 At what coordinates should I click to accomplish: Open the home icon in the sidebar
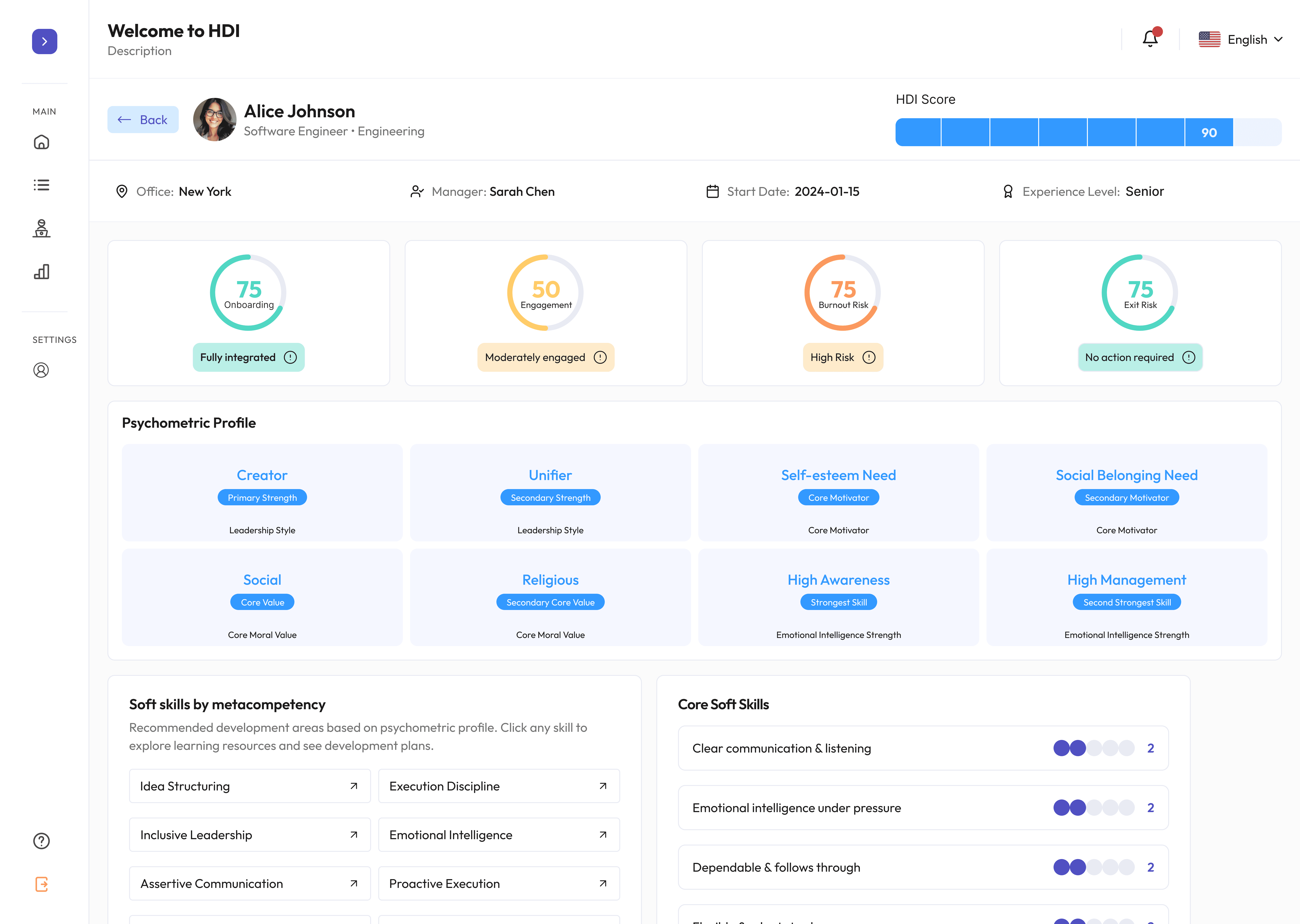41,142
